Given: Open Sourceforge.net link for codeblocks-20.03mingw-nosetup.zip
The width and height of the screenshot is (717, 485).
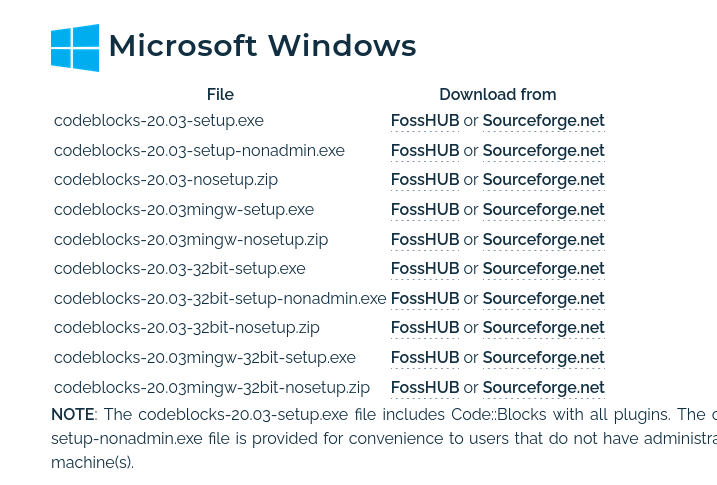Looking at the screenshot, I should coord(544,239).
